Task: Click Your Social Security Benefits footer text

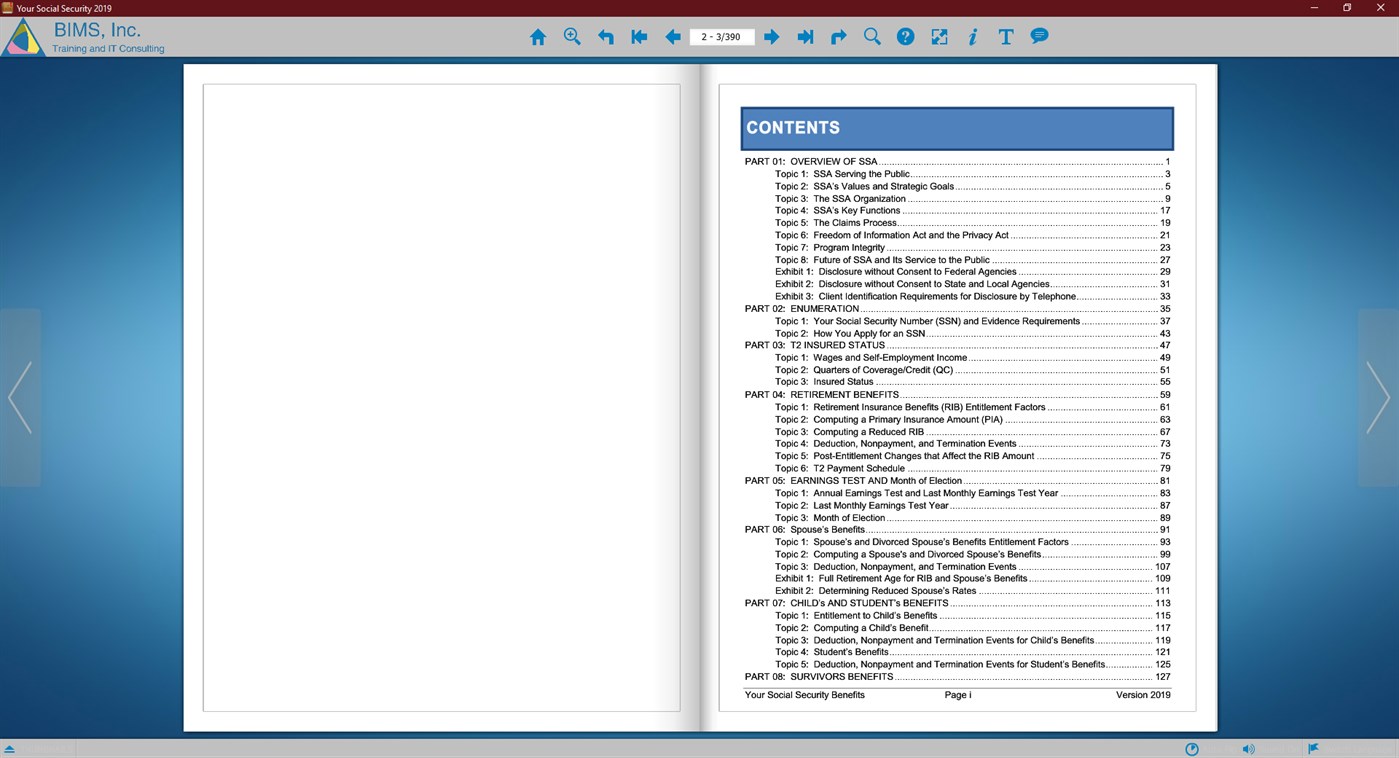Action: click(x=804, y=695)
